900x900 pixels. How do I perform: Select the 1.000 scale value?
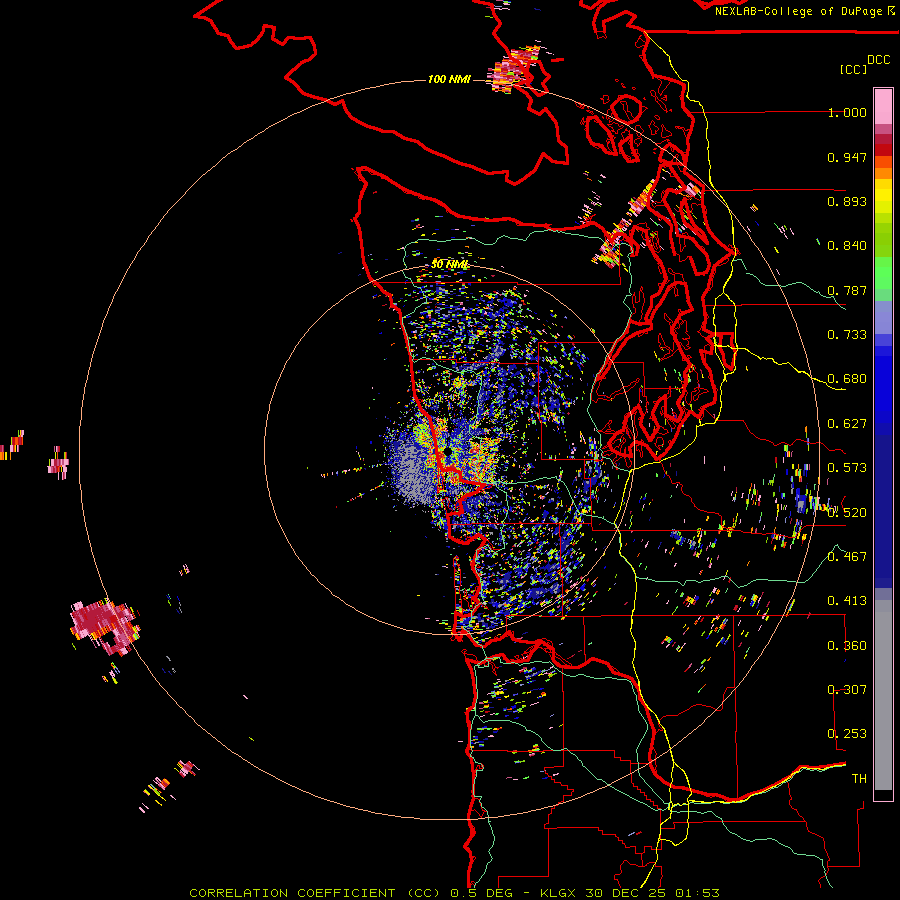click(847, 112)
